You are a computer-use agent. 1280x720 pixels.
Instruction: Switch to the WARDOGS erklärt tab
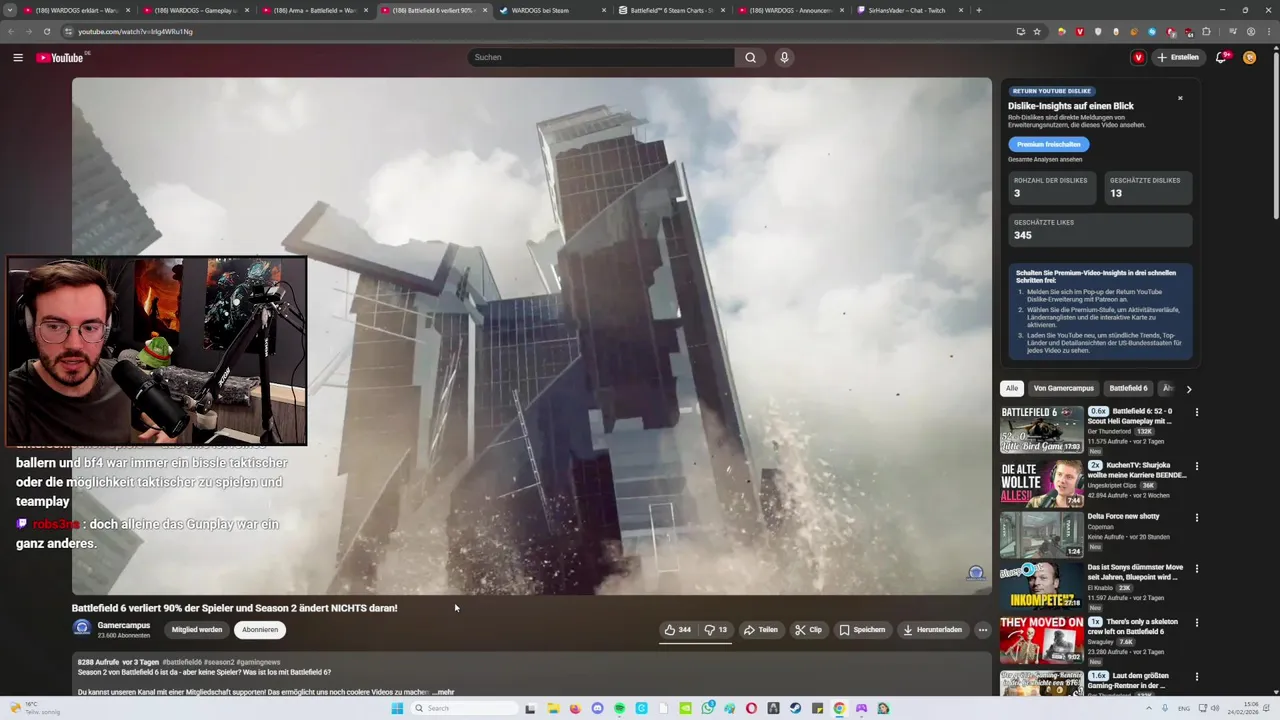tap(75, 10)
